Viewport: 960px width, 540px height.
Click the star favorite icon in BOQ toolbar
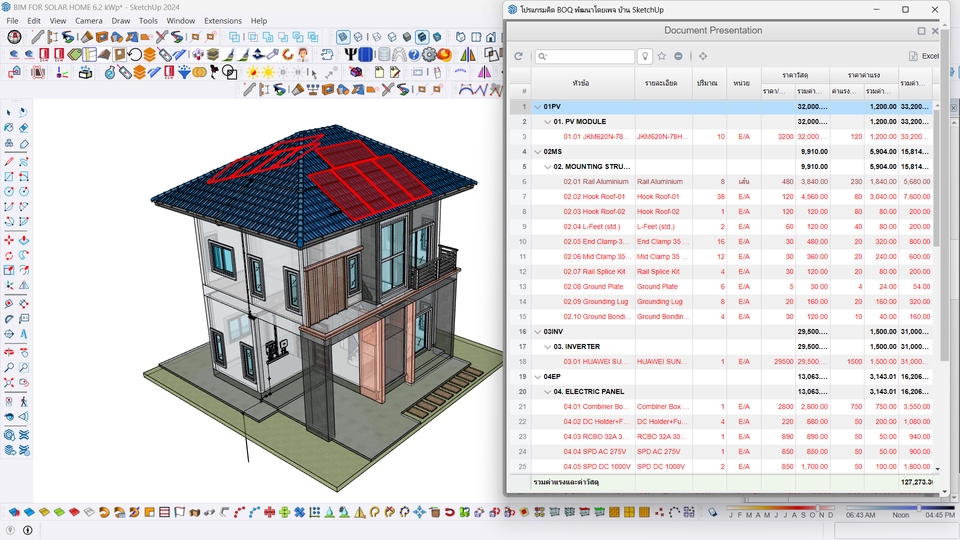pyautogui.click(x=662, y=56)
